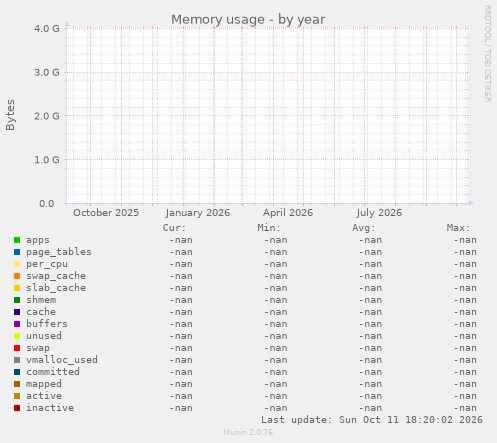The width and height of the screenshot is (497, 443).
Task: Click the pale yellow per_cpu legend swatch
Action: (x=17, y=264)
